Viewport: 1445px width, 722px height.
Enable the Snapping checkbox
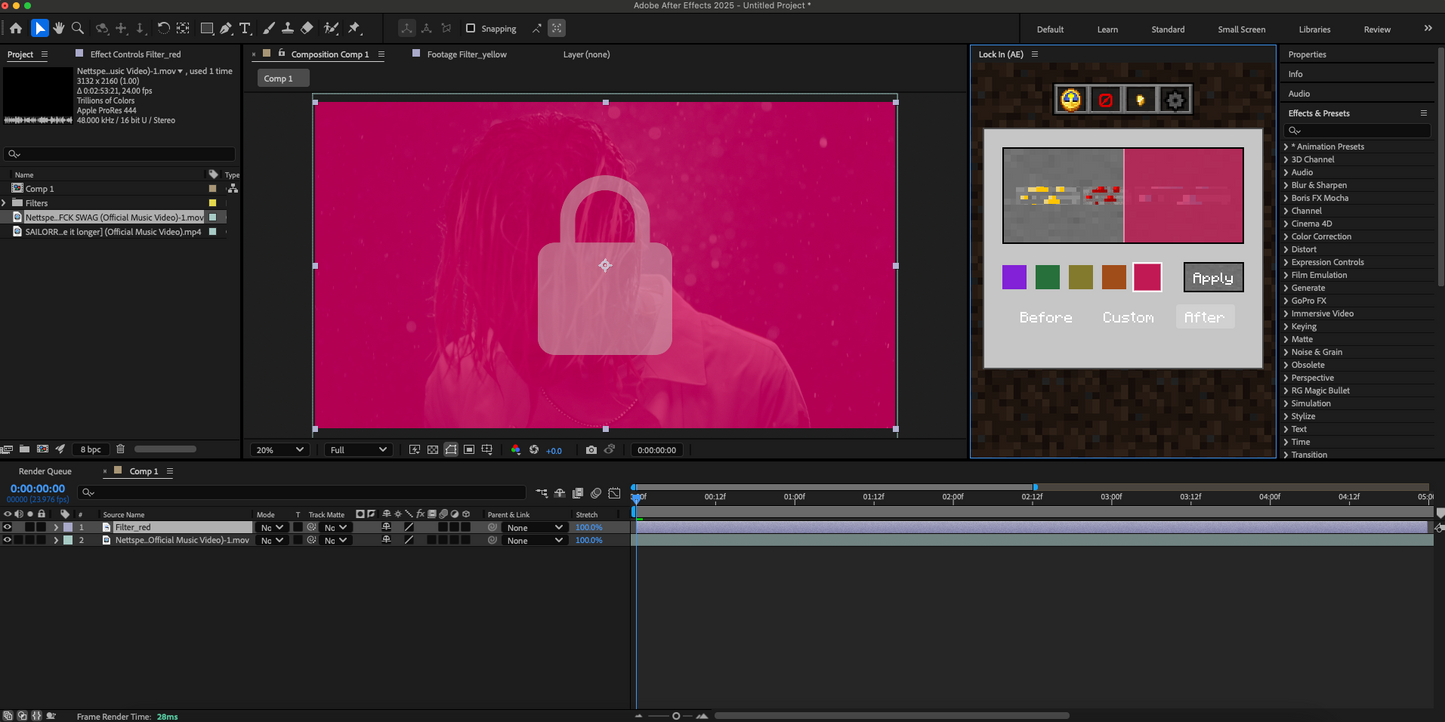pos(471,29)
